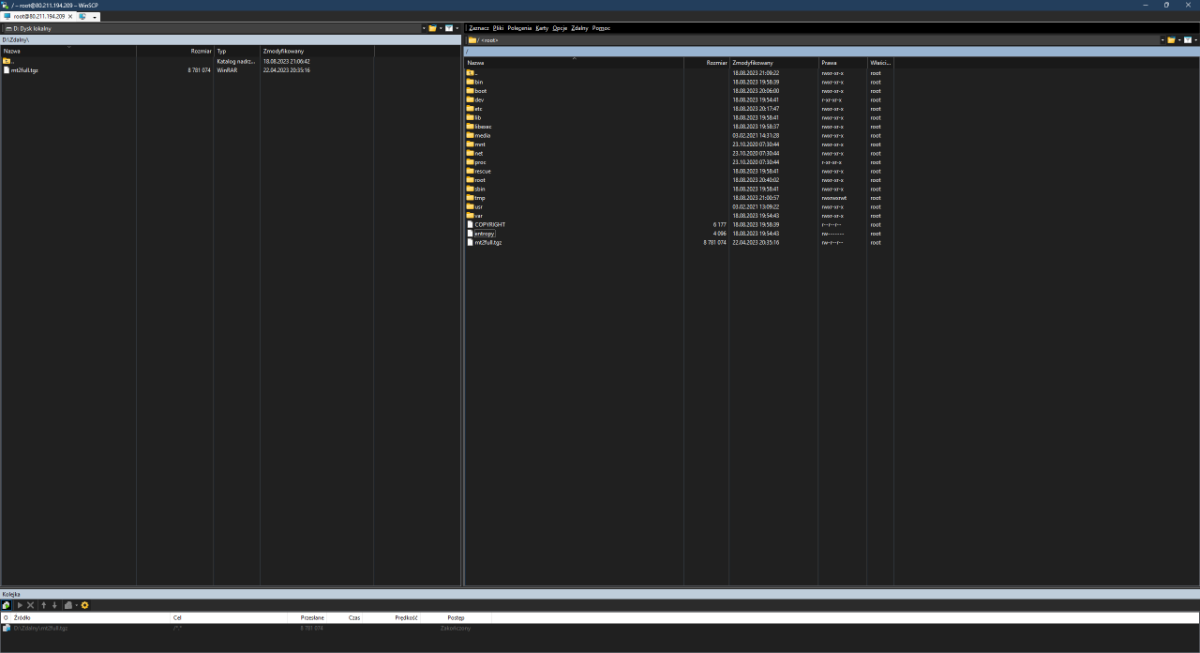The height and width of the screenshot is (653, 1200).
Task: Close the root@80.211.194.209 session tab
Action: coord(70,17)
